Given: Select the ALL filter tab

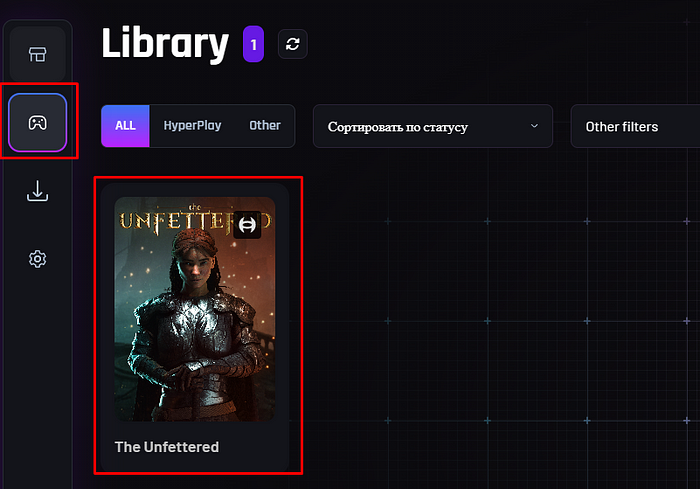Looking at the screenshot, I should click(x=125, y=126).
